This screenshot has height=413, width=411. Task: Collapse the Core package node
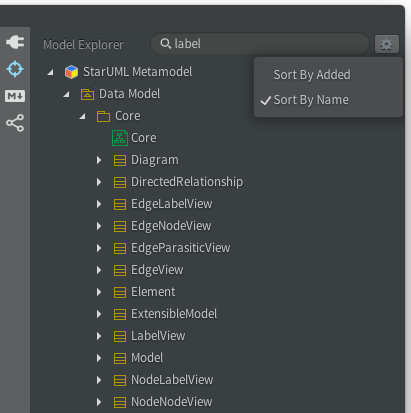click(x=83, y=116)
